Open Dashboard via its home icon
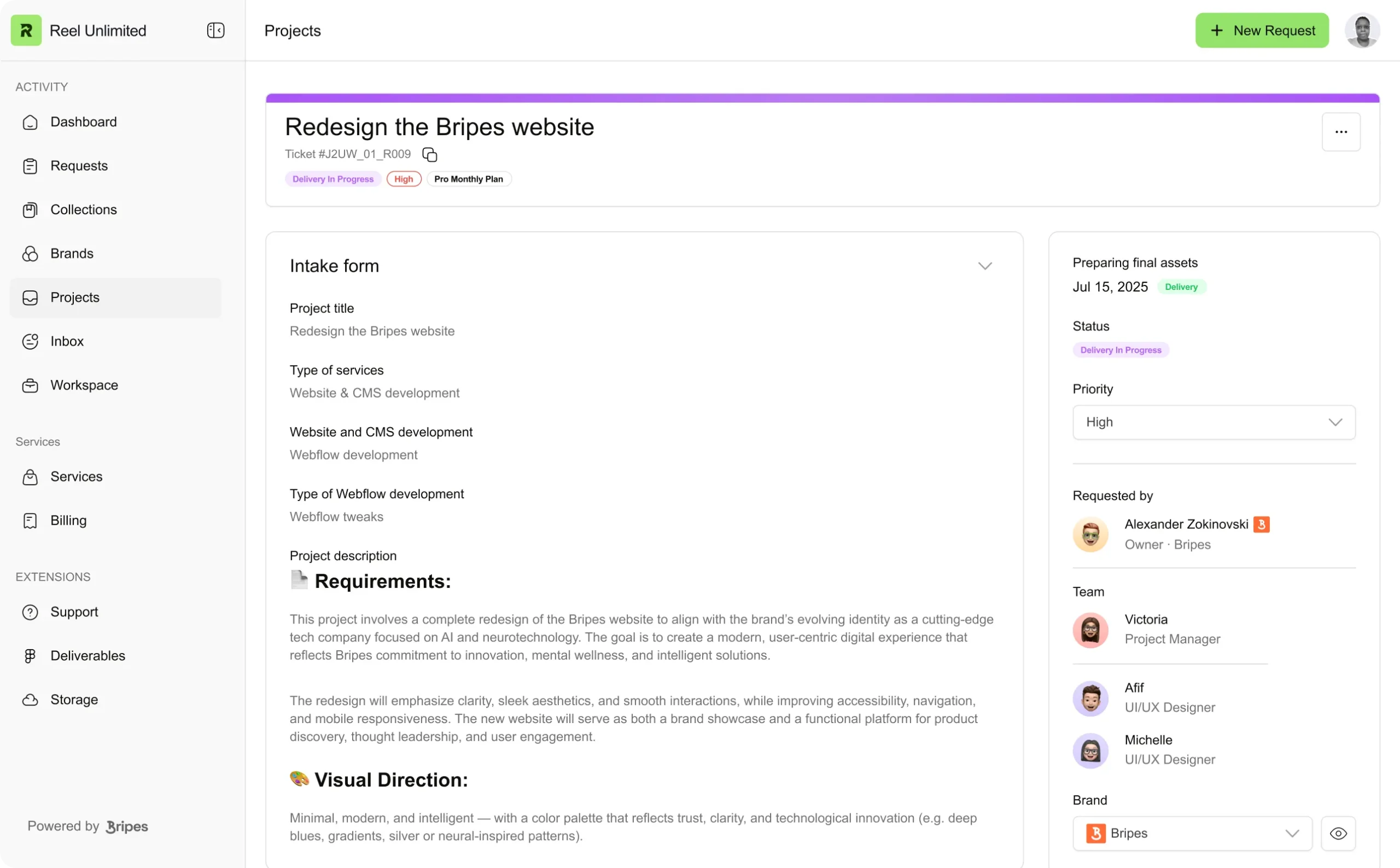Viewport: 1400px width, 868px height. tap(30, 123)
